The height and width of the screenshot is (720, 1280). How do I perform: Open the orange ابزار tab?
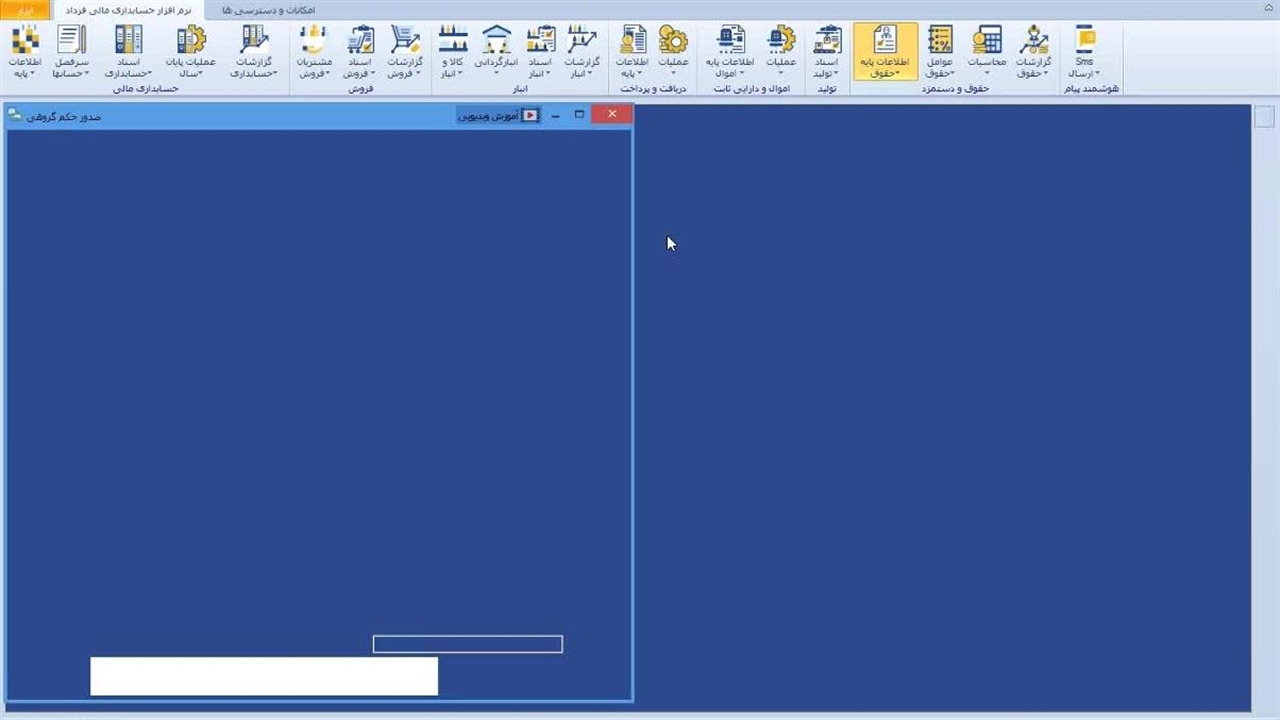(25, 10)
